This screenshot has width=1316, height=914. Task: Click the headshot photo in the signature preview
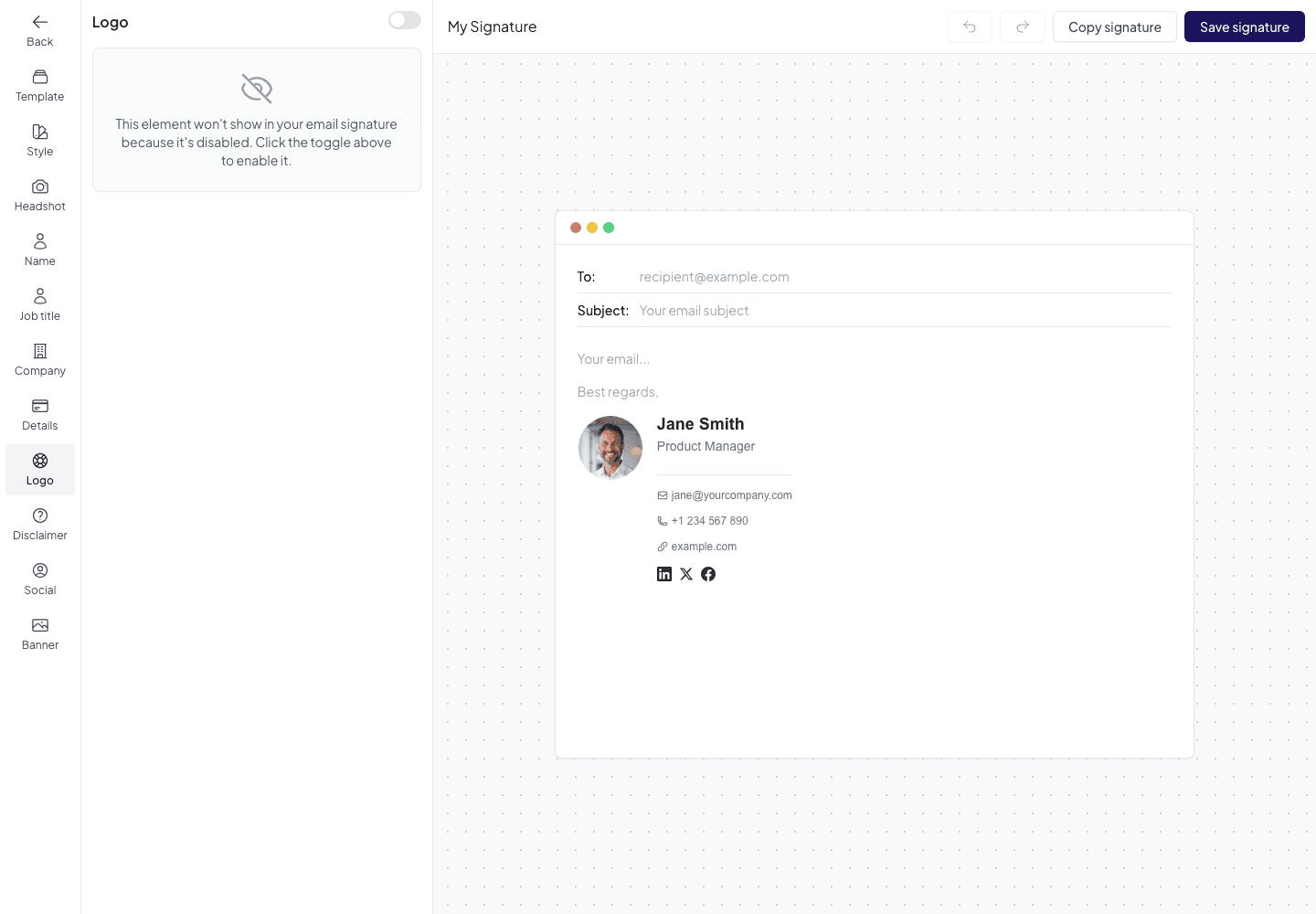[x=610, y=448]
